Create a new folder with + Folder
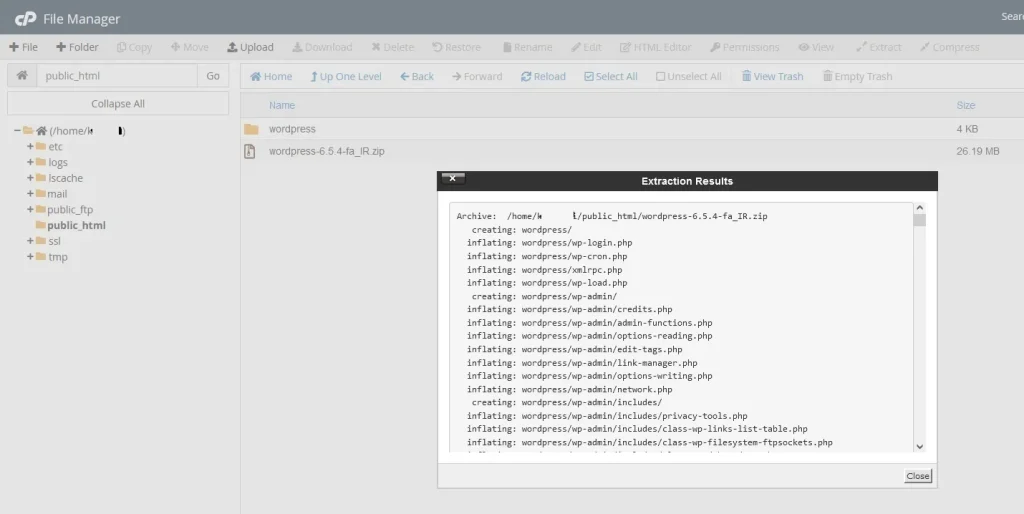Image resolution: width=1024 pixels, height=514 pixels. [x=77, y=47]
